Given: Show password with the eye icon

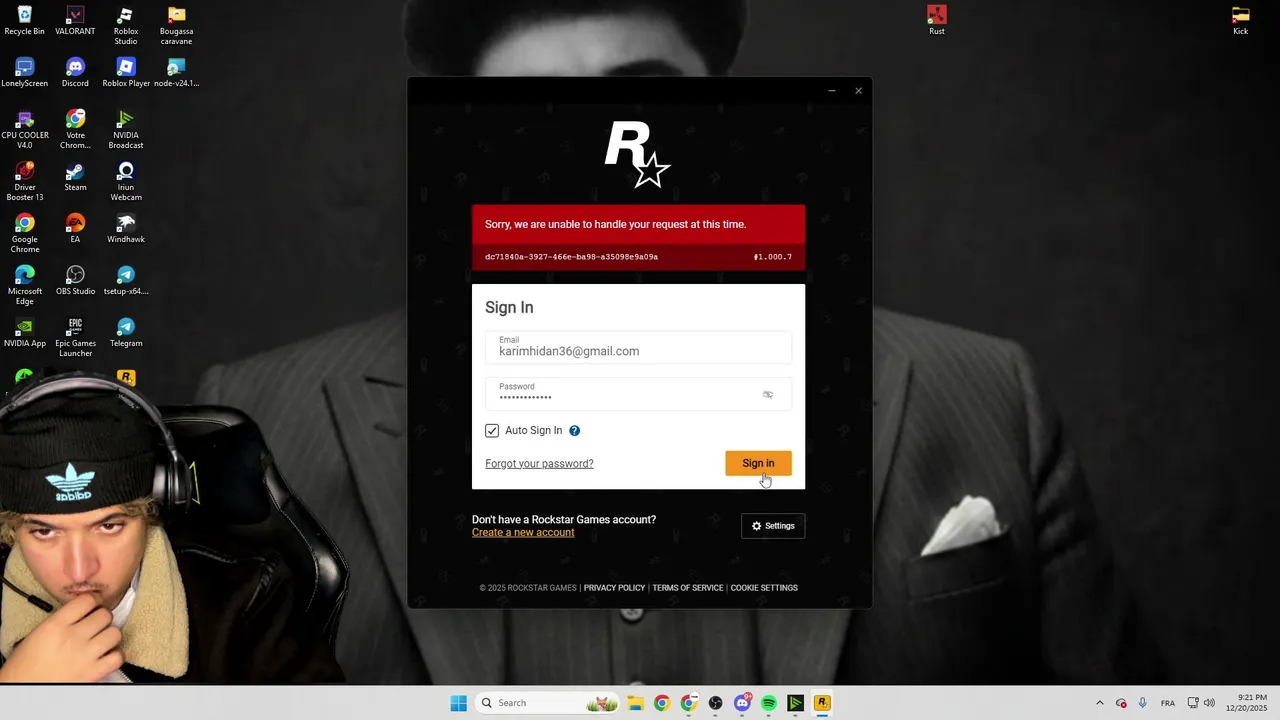Looking at the screenshot, I should pyautogui.click(x=768, y=395).
